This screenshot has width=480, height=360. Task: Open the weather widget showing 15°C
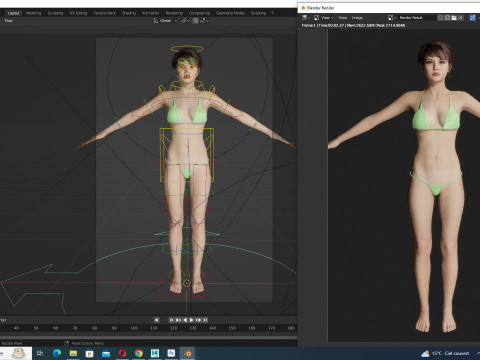(446, 353)
